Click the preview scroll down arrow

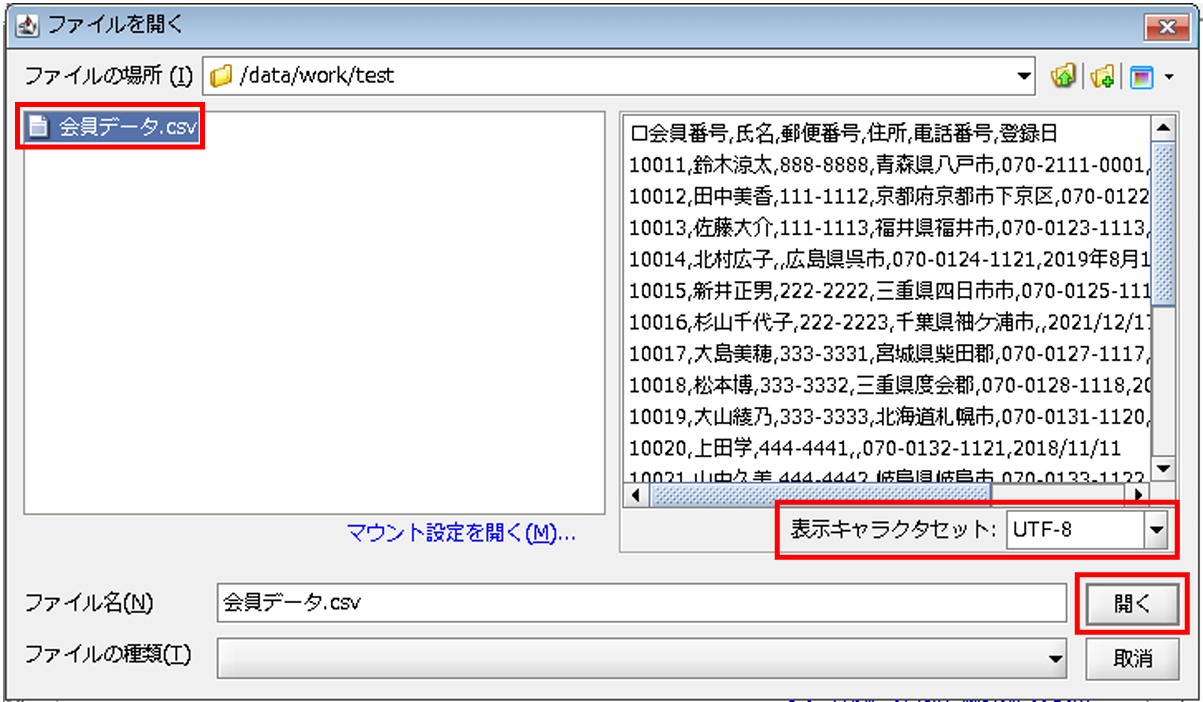(1163, 468)
